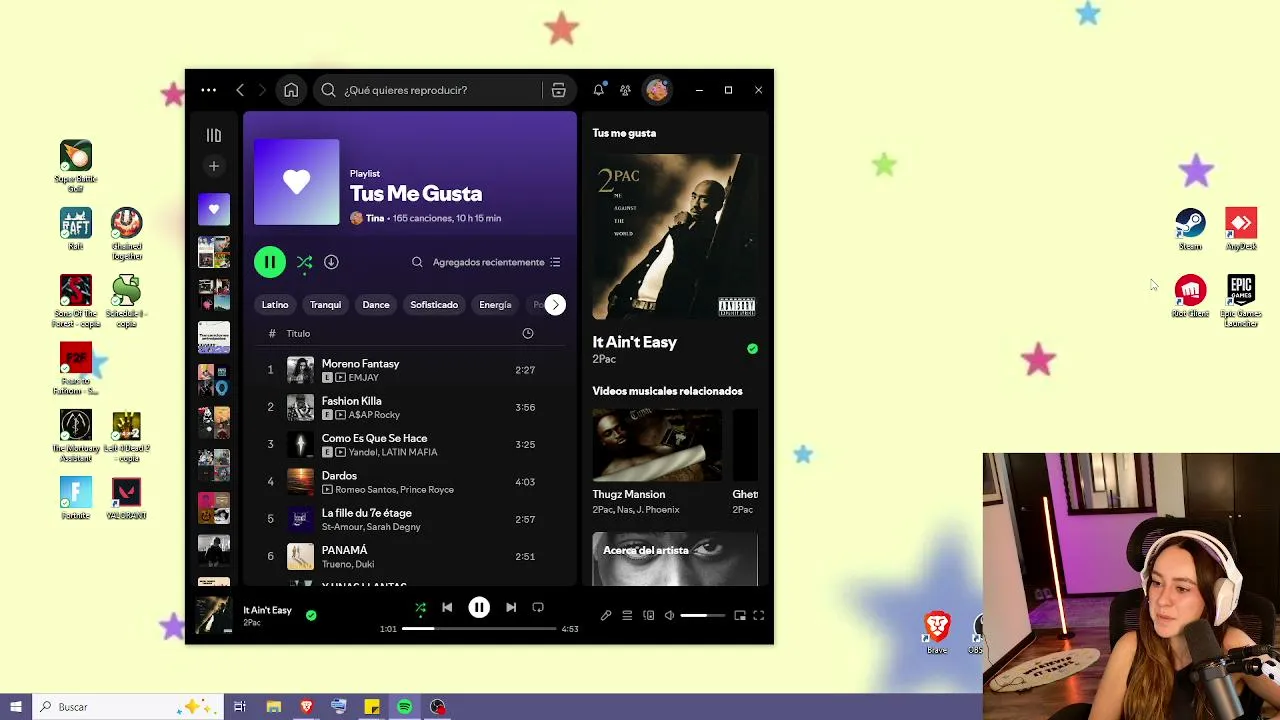Download the Tus Me Gusta playlist
The height and width of the screenshot is (720, 1280).
point(331,262)
